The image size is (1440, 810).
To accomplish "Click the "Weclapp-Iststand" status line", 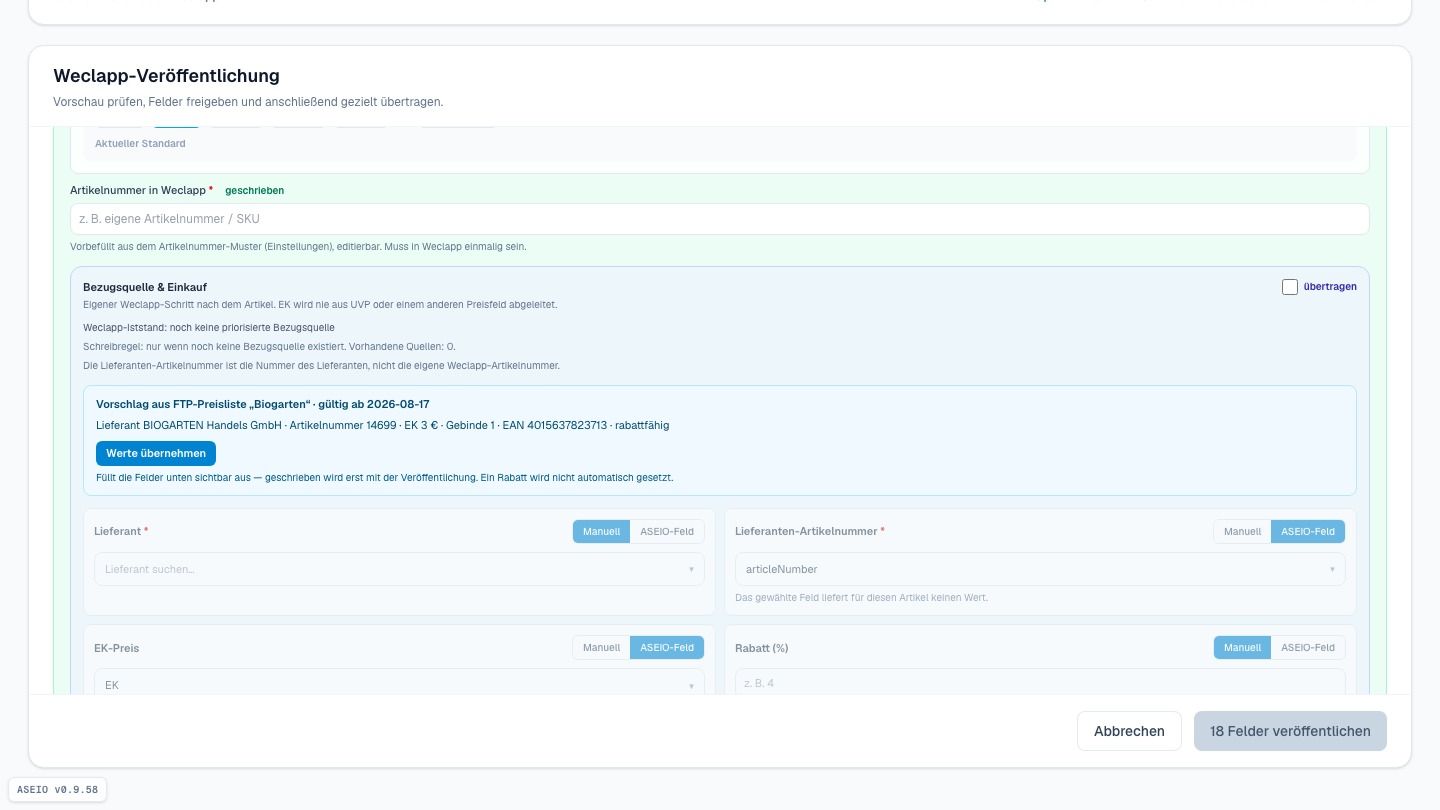I will coord(209,328).
